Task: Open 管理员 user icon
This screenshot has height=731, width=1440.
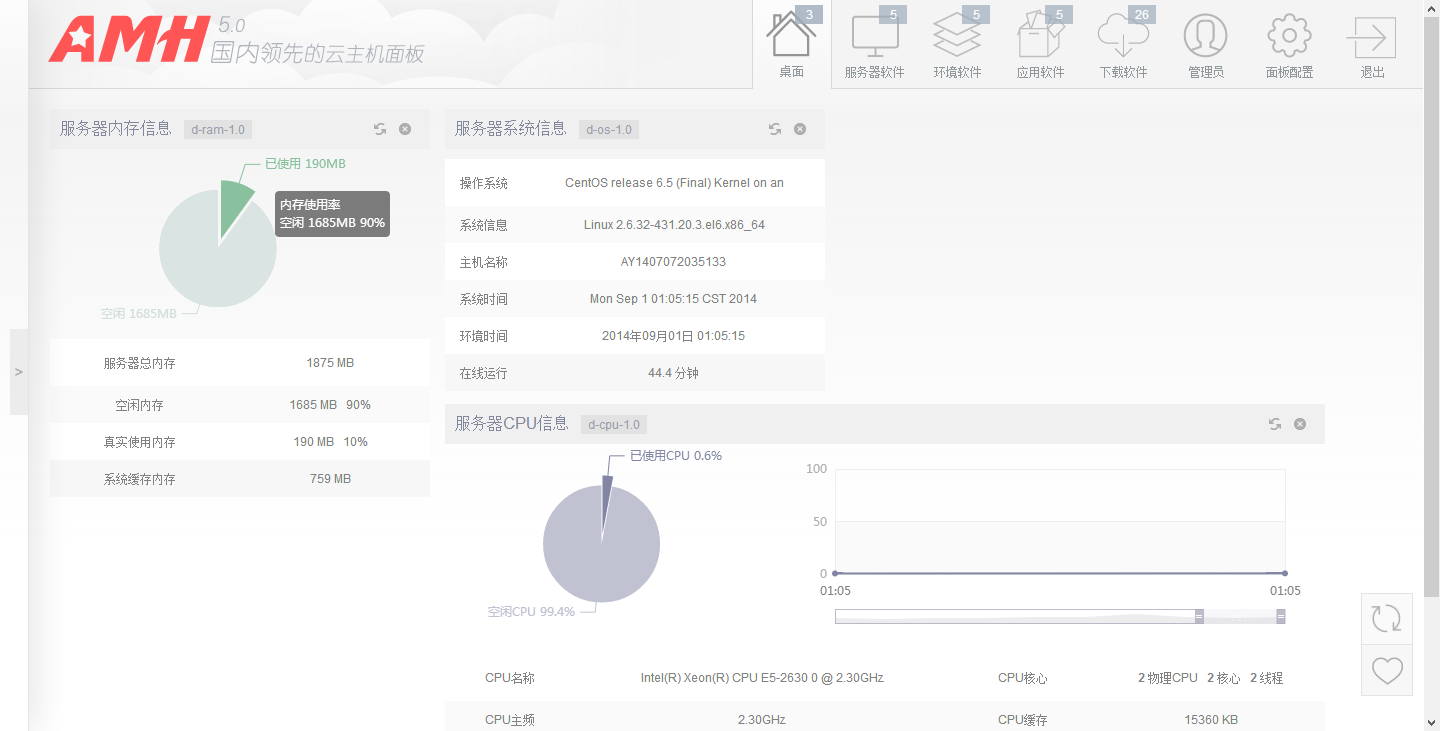Action: 1205,38
